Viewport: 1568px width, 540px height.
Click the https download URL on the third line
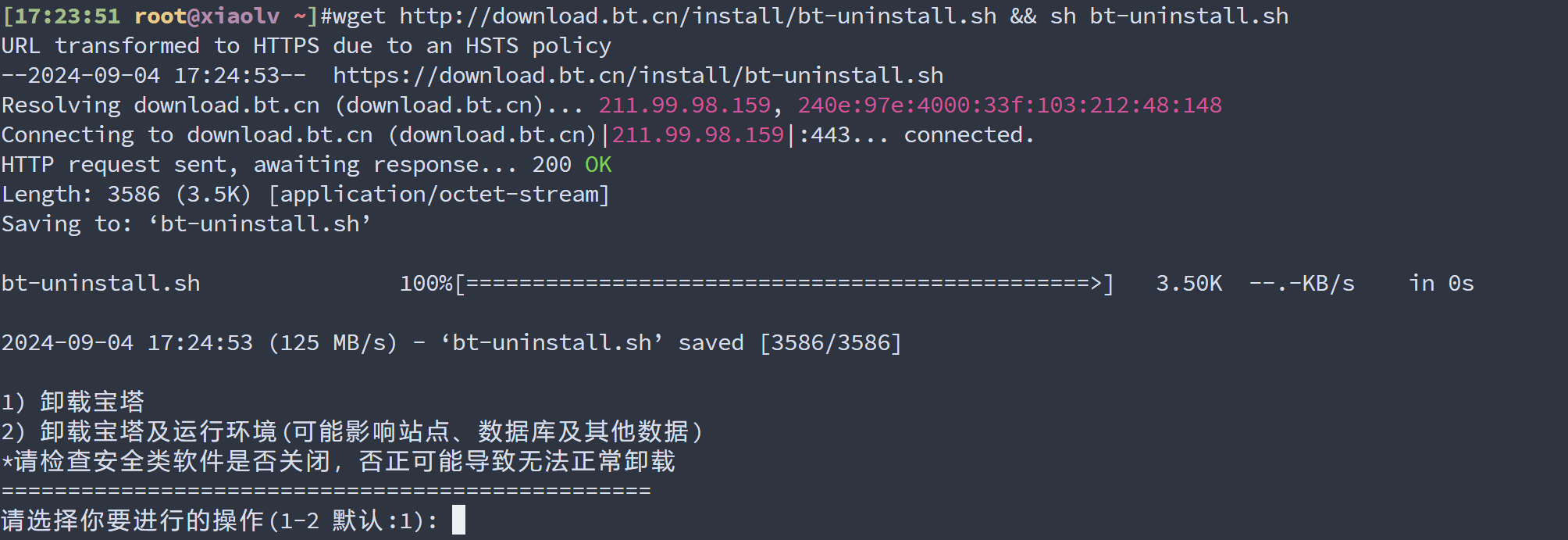638,75
